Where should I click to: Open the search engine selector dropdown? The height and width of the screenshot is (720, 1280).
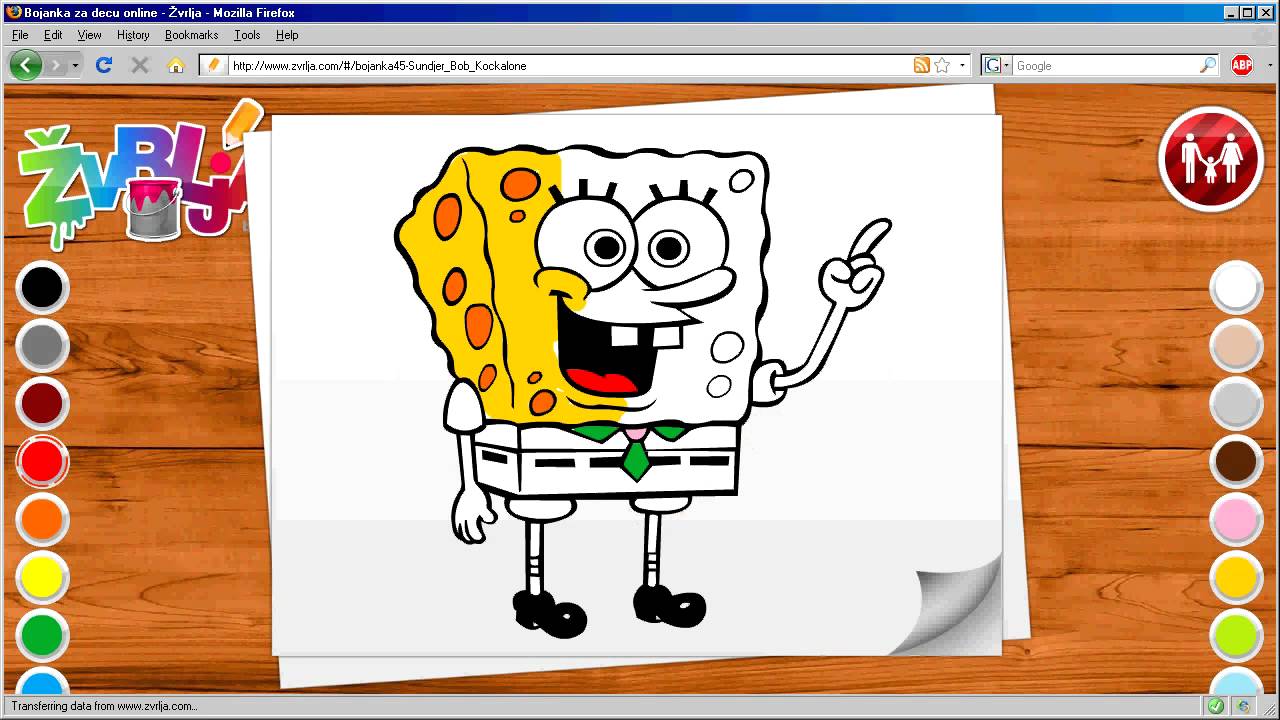click(997, 65)
